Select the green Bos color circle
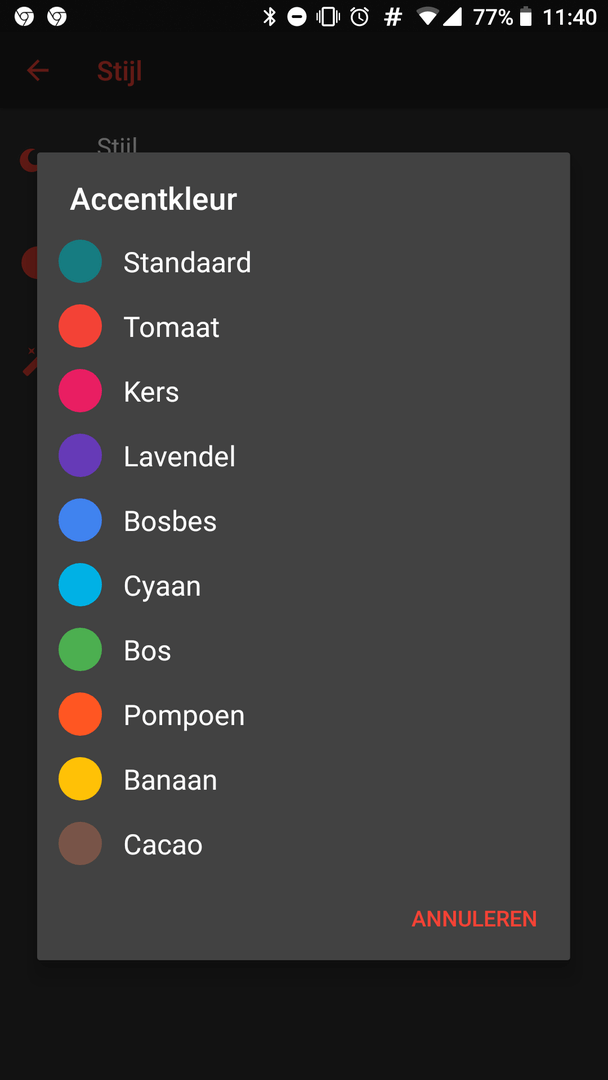The width and height of the screenshot is (608, 1080). [x=80, y=650]
